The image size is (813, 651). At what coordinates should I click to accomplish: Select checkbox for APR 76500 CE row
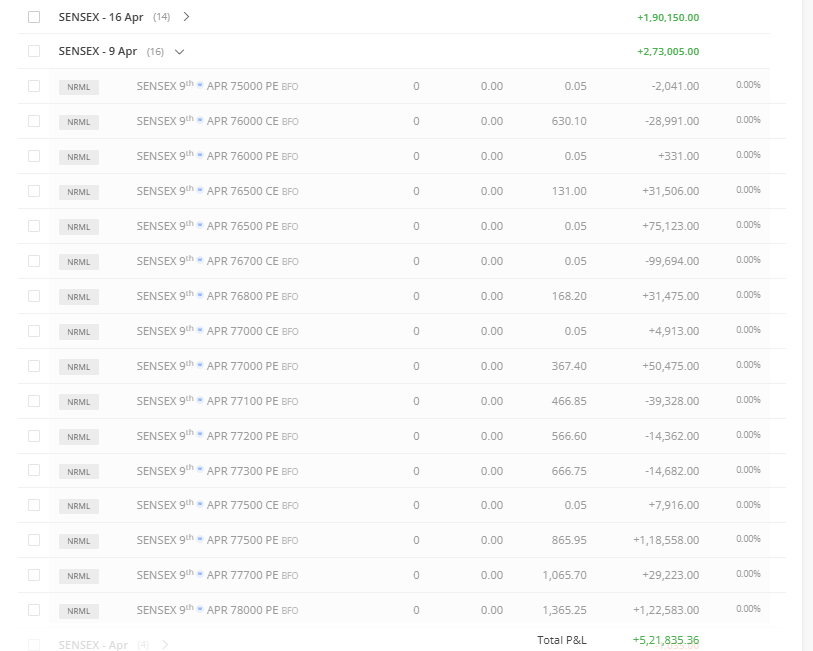point(34,191)
